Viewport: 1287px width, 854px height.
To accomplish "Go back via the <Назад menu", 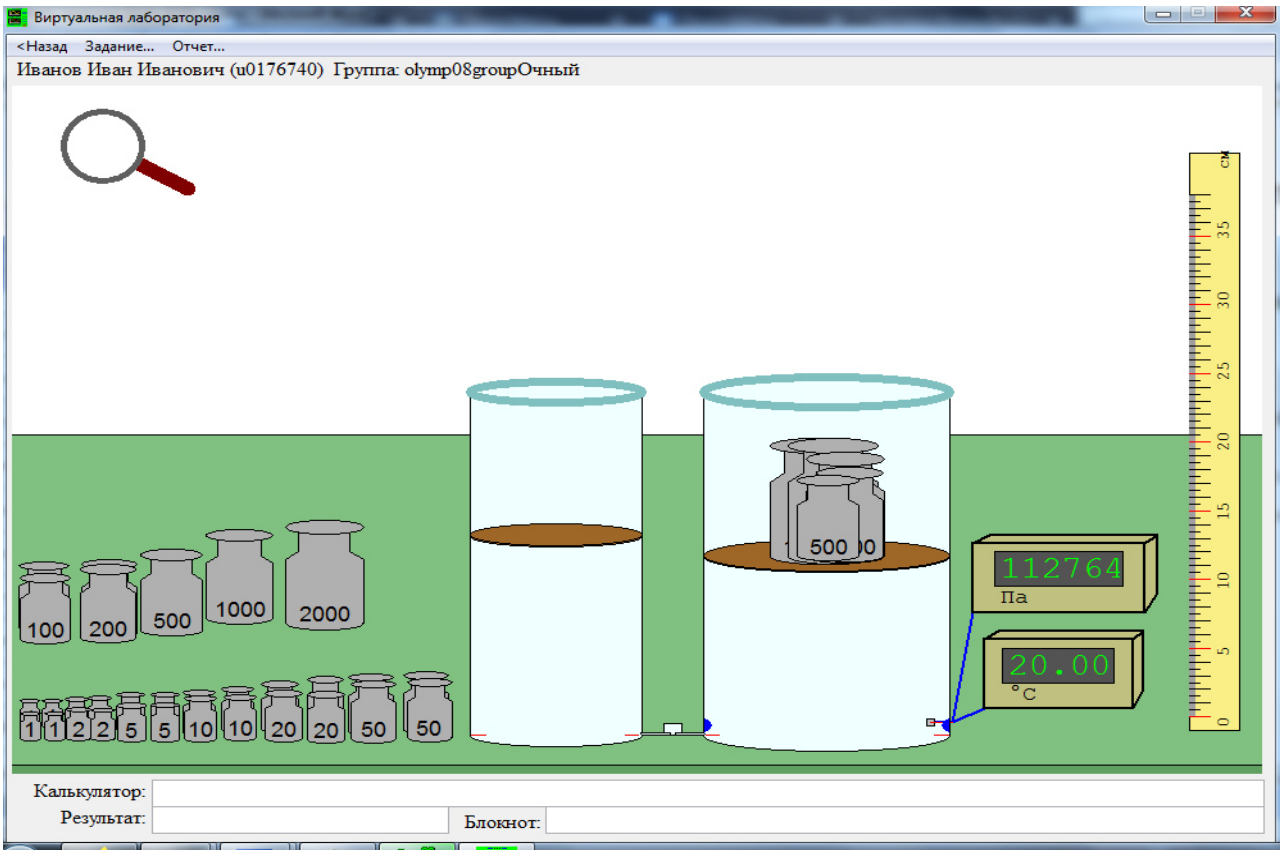I will [42, 46].
